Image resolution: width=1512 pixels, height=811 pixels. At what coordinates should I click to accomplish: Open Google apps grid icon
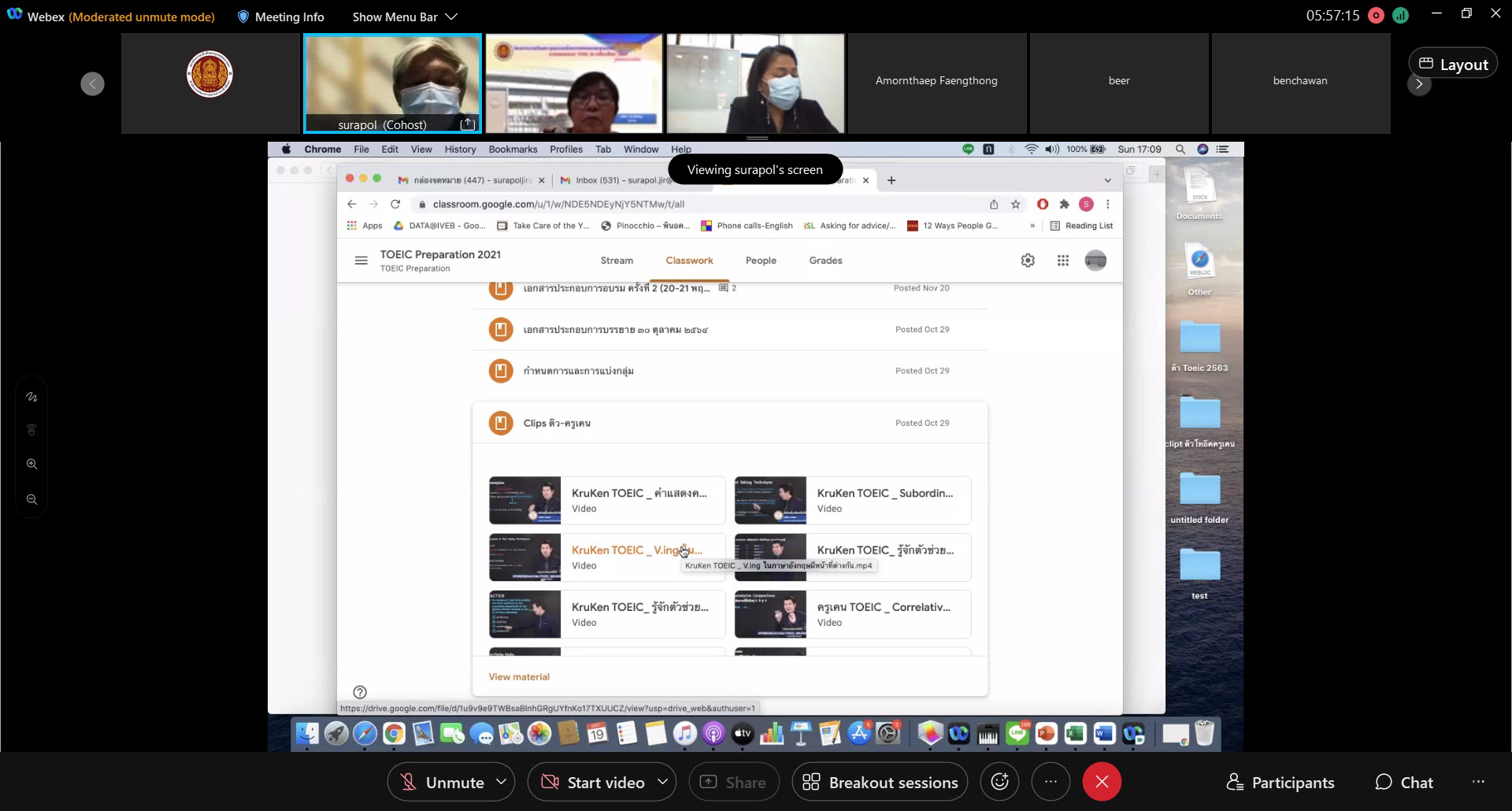[x=1063, y=261]
